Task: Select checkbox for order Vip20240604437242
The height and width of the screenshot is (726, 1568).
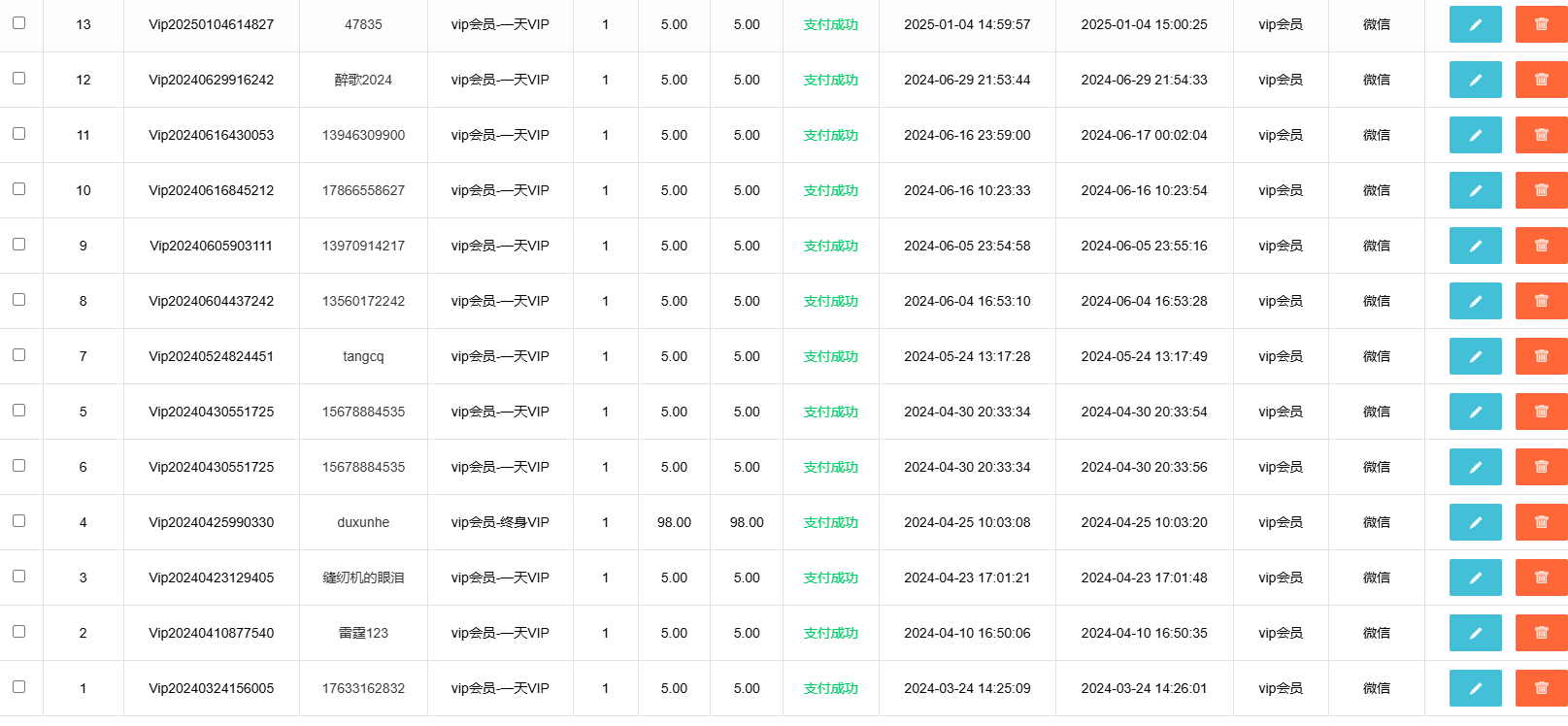Action: coord(18,299)
